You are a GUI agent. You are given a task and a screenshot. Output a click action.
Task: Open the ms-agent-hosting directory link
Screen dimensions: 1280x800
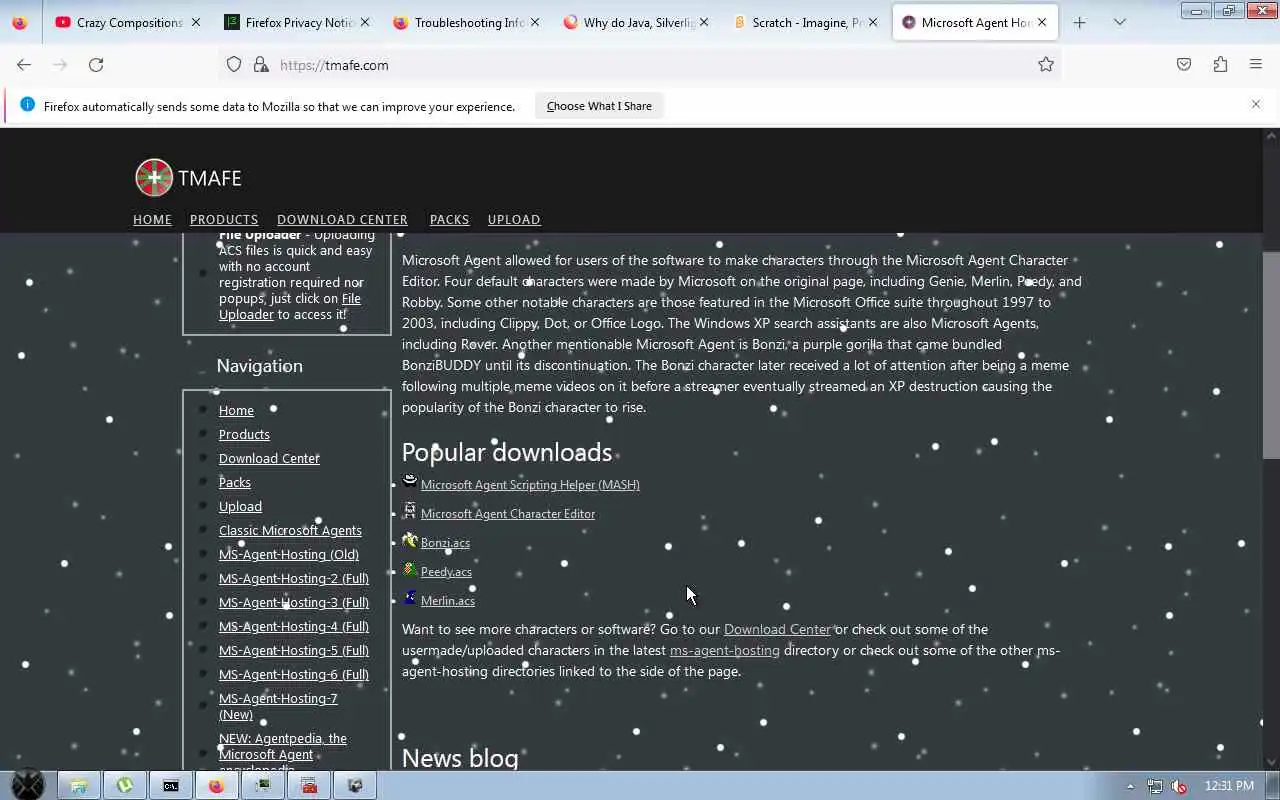tap(724, 650)
